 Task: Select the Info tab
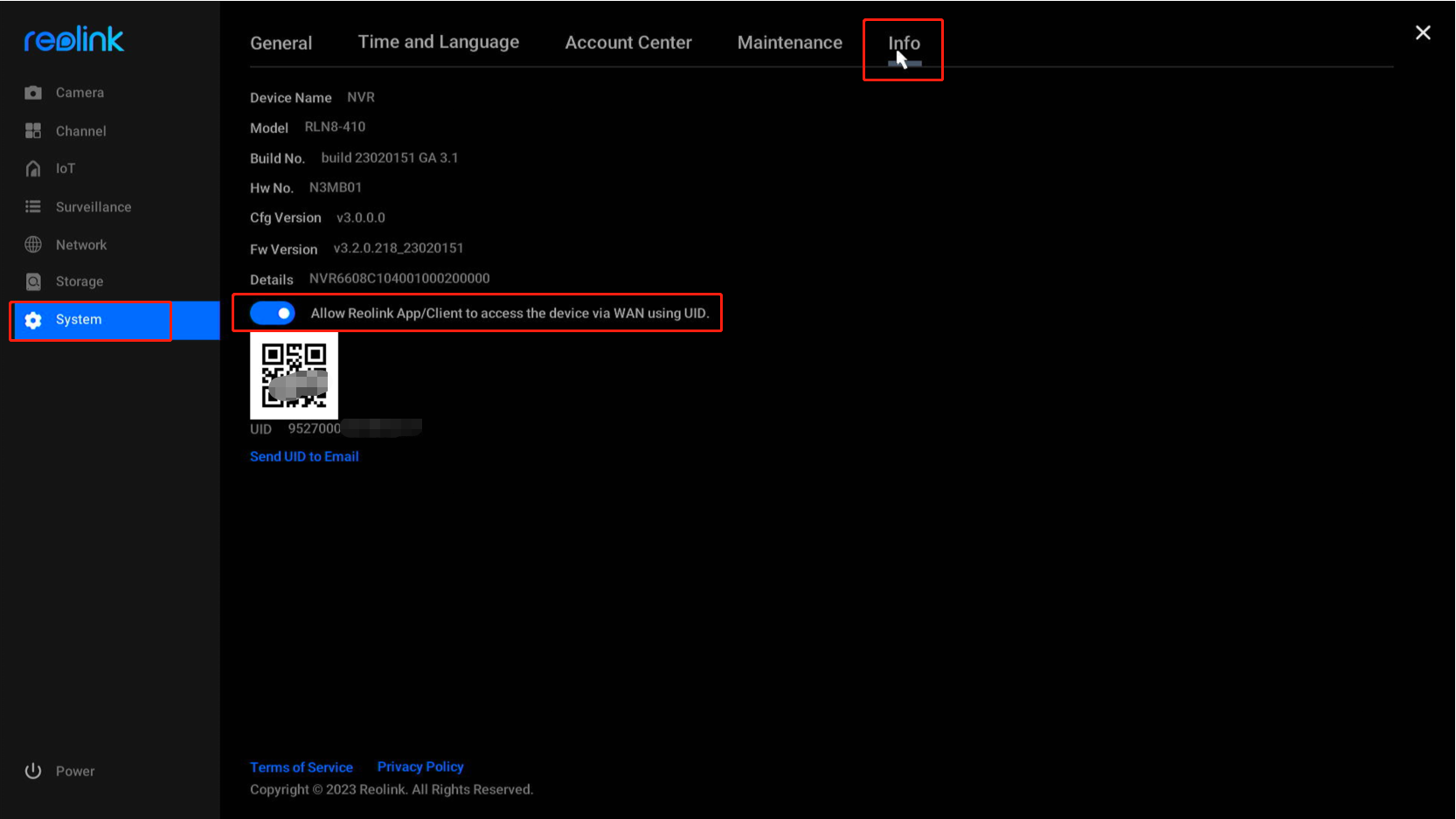click(x=905, y=43)
